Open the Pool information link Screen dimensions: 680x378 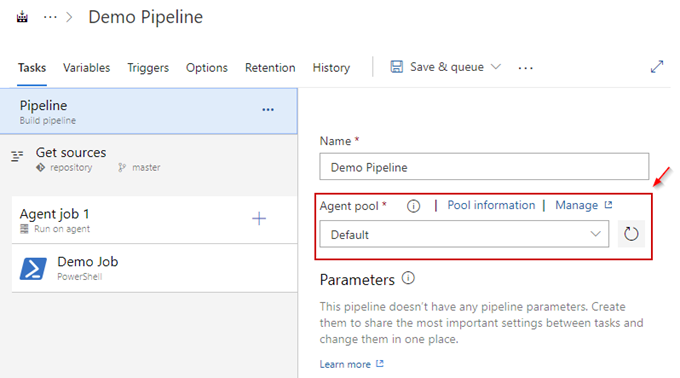coord(491,205)
